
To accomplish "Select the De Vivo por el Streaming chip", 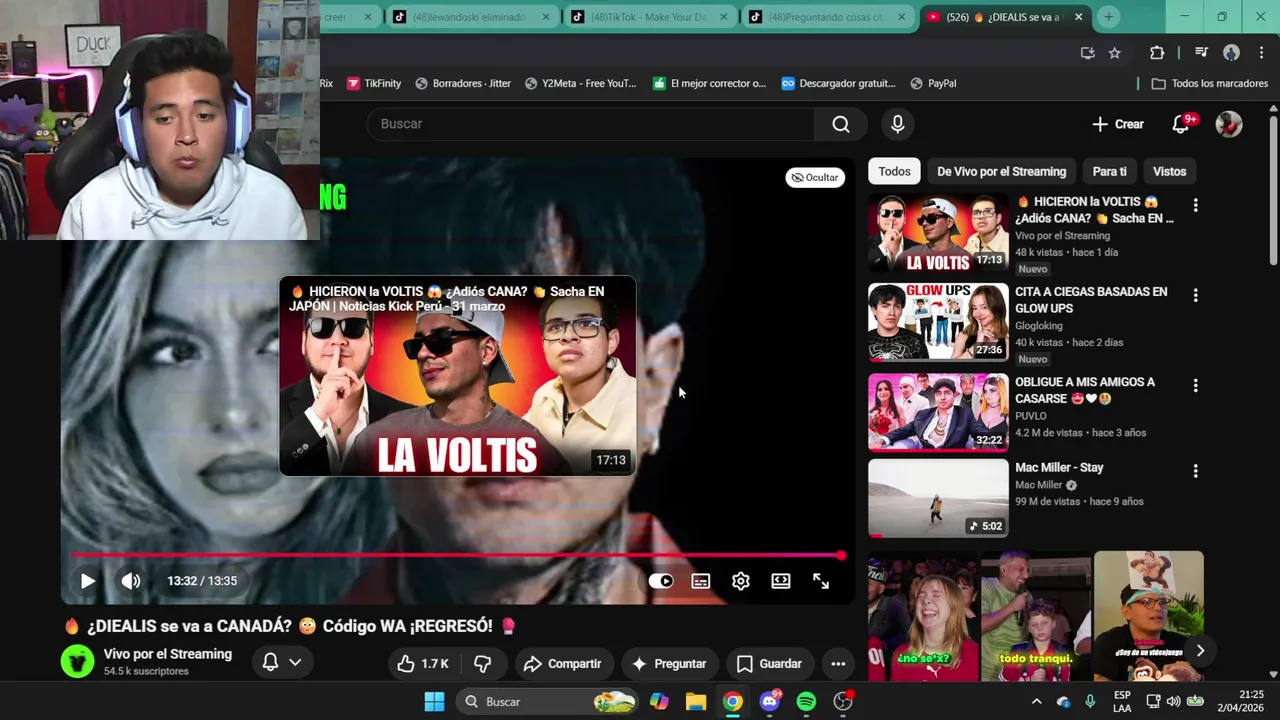I will click(1001, 172).
